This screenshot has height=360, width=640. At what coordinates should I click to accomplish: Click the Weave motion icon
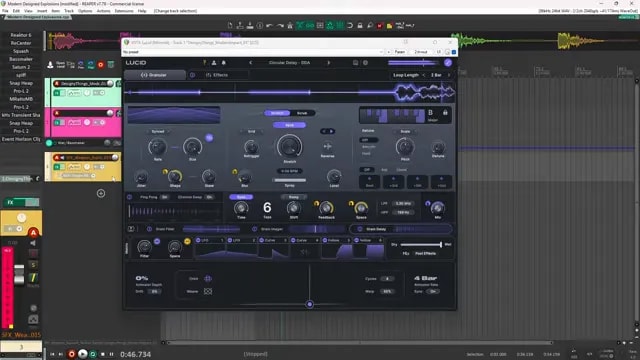point(208,291)
